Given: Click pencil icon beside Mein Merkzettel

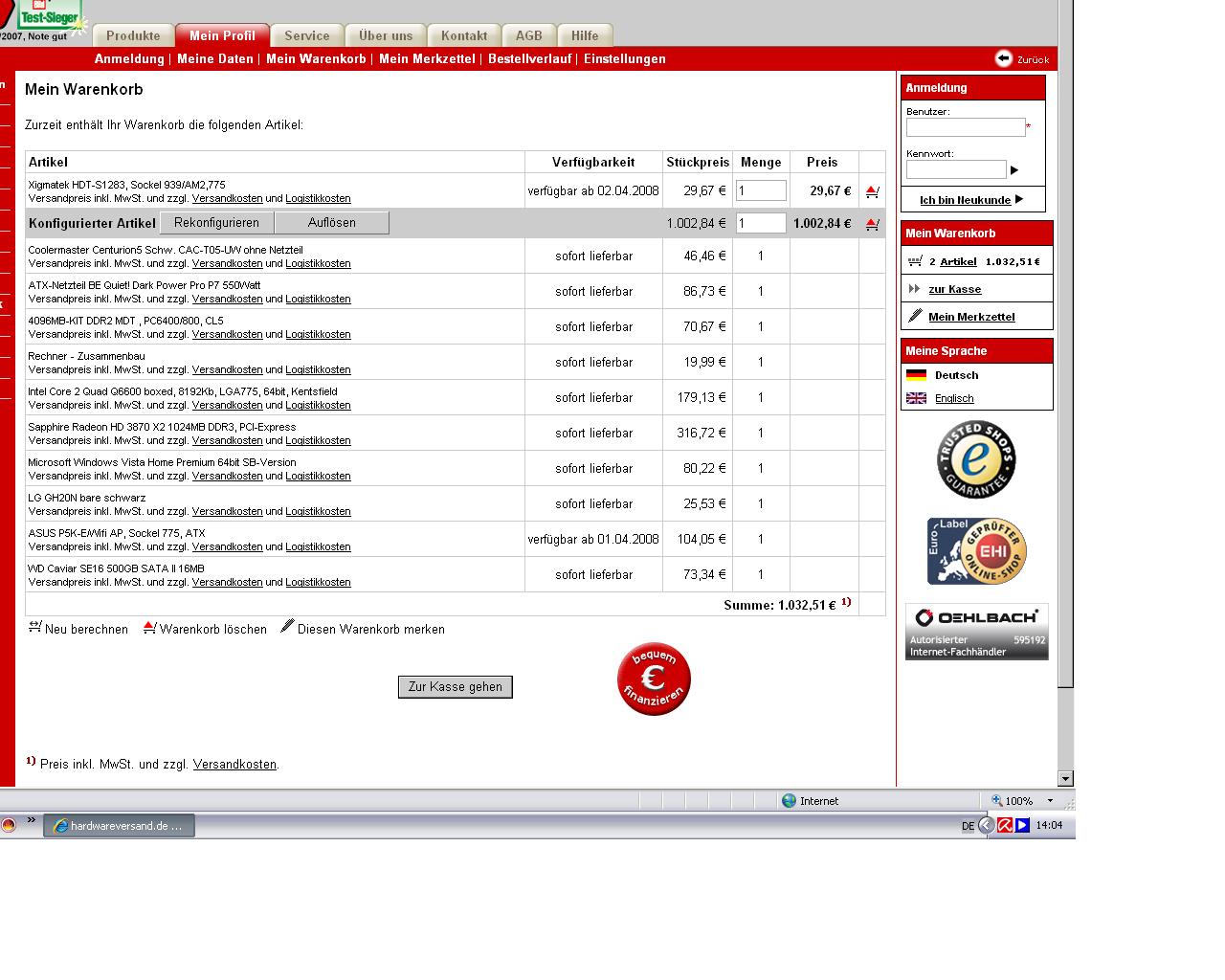Looking at the screenshot, I should pos(915,316).
